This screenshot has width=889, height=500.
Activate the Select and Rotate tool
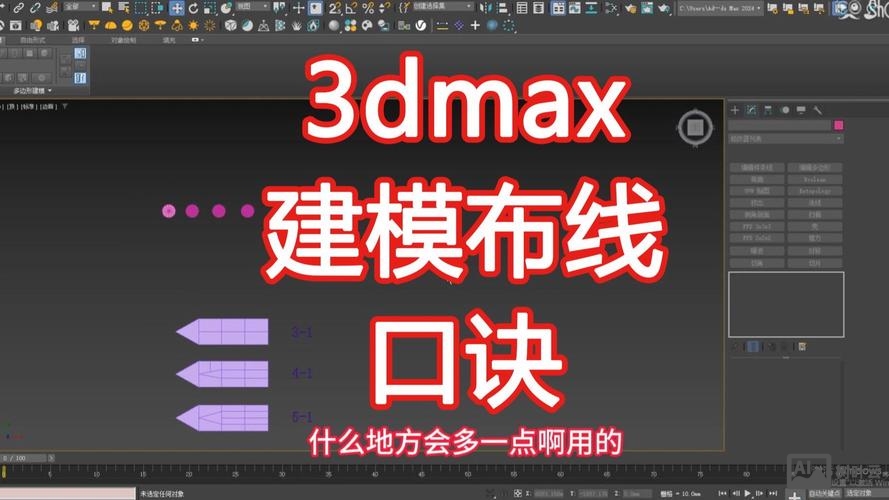tap(193, 7)
